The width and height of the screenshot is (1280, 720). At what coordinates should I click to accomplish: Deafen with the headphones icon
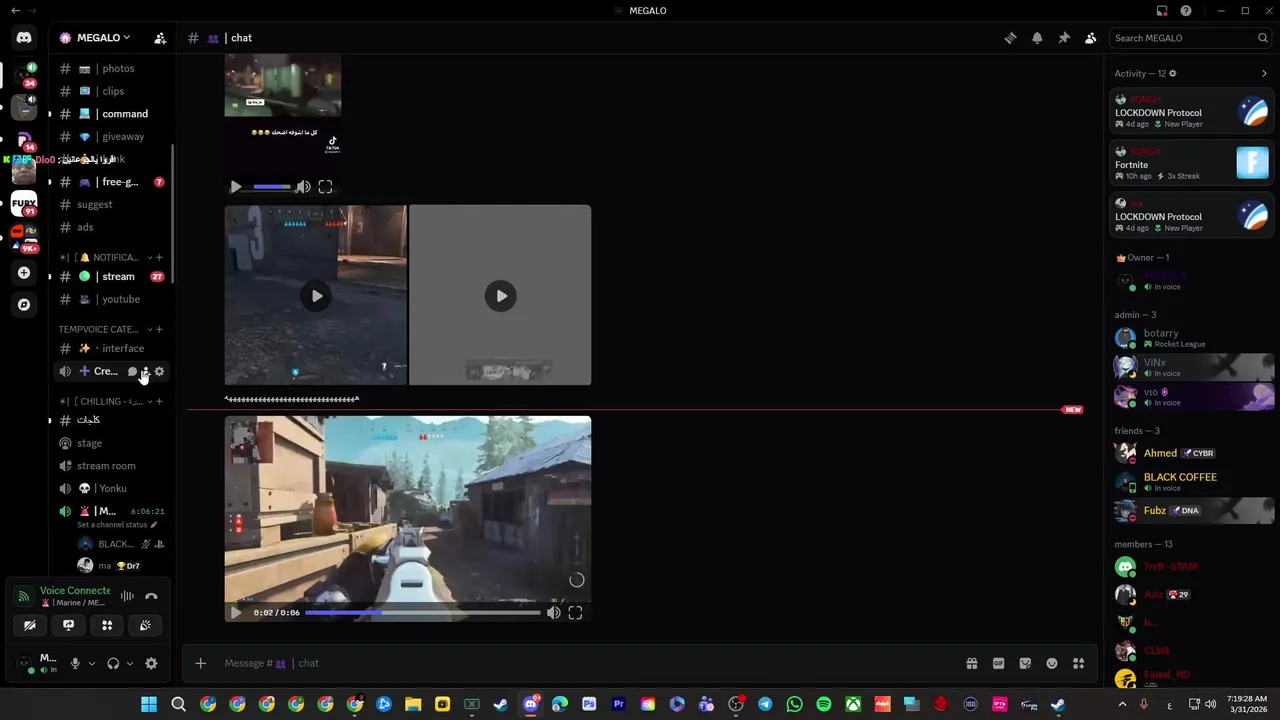[x=113, y=663]
